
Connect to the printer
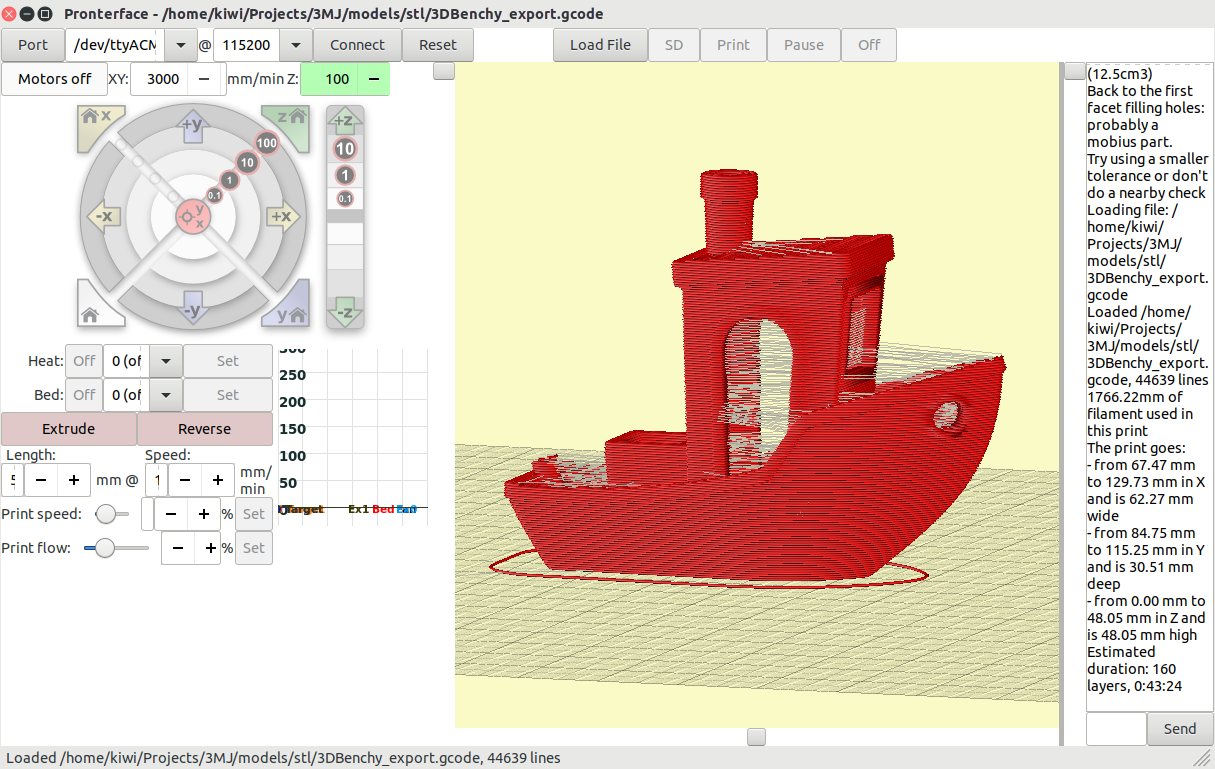[x=357, y=44]
